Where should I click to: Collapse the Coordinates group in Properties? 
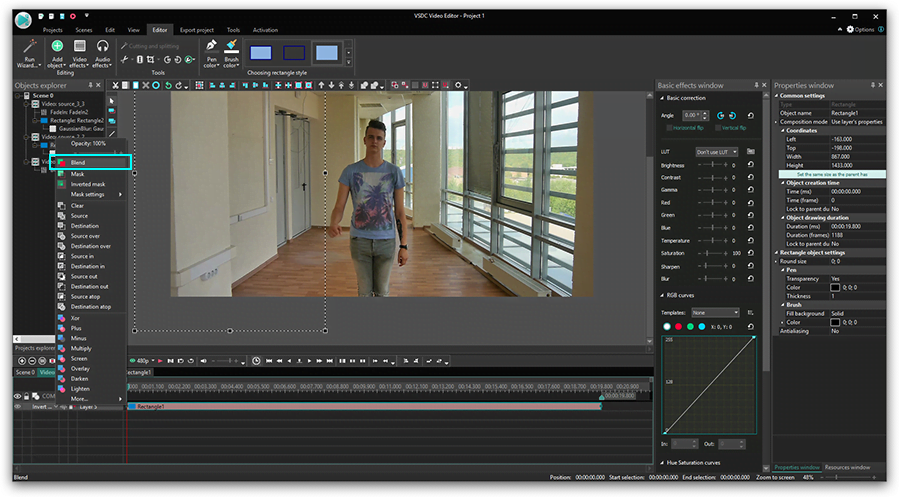pyautogui.click(x=783, y=131)
